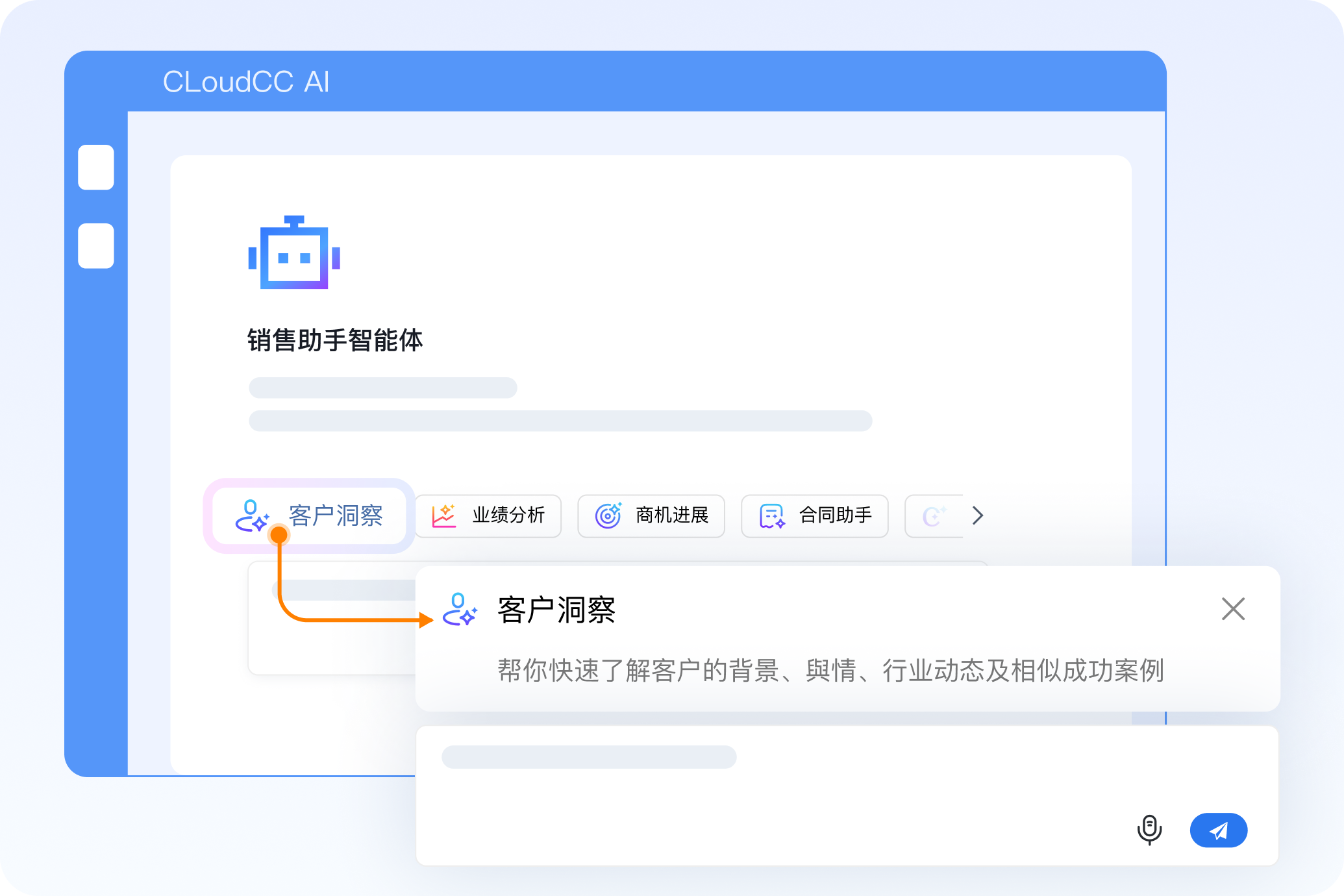Screen dimensions: 1344x896
Task: Select the 商机进展 chip label
Action: [672, 516]
